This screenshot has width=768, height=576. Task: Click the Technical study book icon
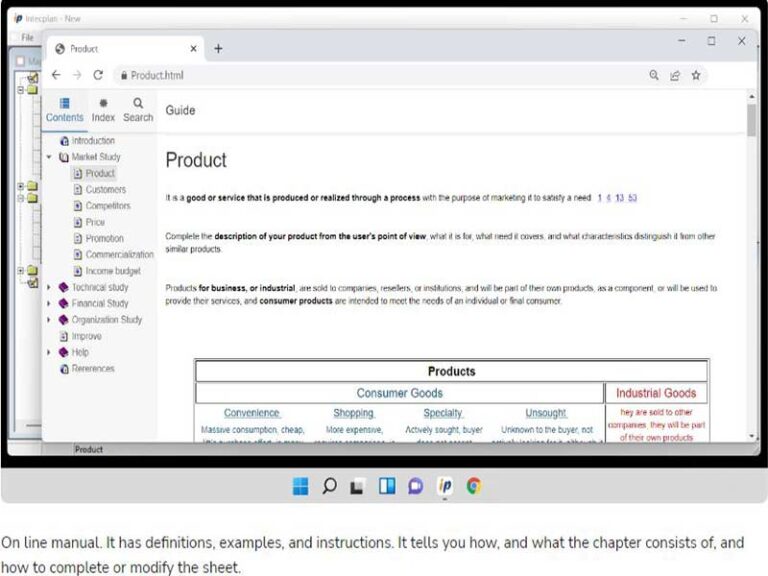63,288
